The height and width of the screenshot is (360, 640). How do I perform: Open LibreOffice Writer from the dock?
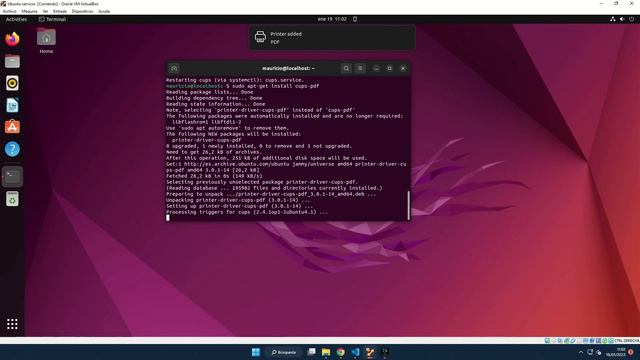point(12,105)
